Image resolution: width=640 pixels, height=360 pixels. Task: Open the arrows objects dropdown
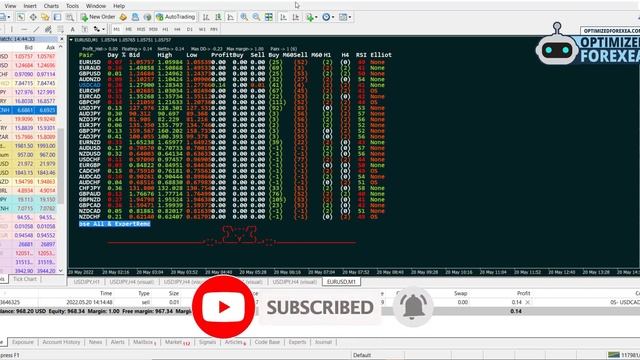coord(99,29)
